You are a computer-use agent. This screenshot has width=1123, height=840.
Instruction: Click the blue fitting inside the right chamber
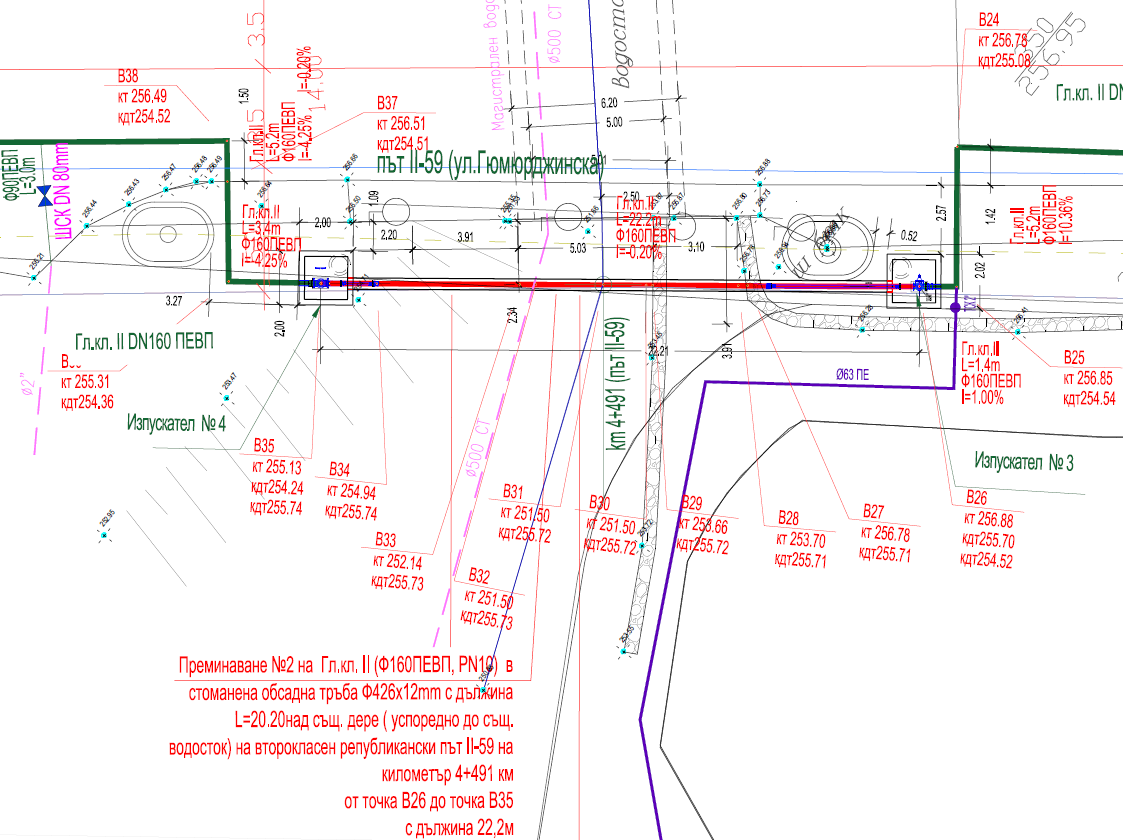[920, 286]
